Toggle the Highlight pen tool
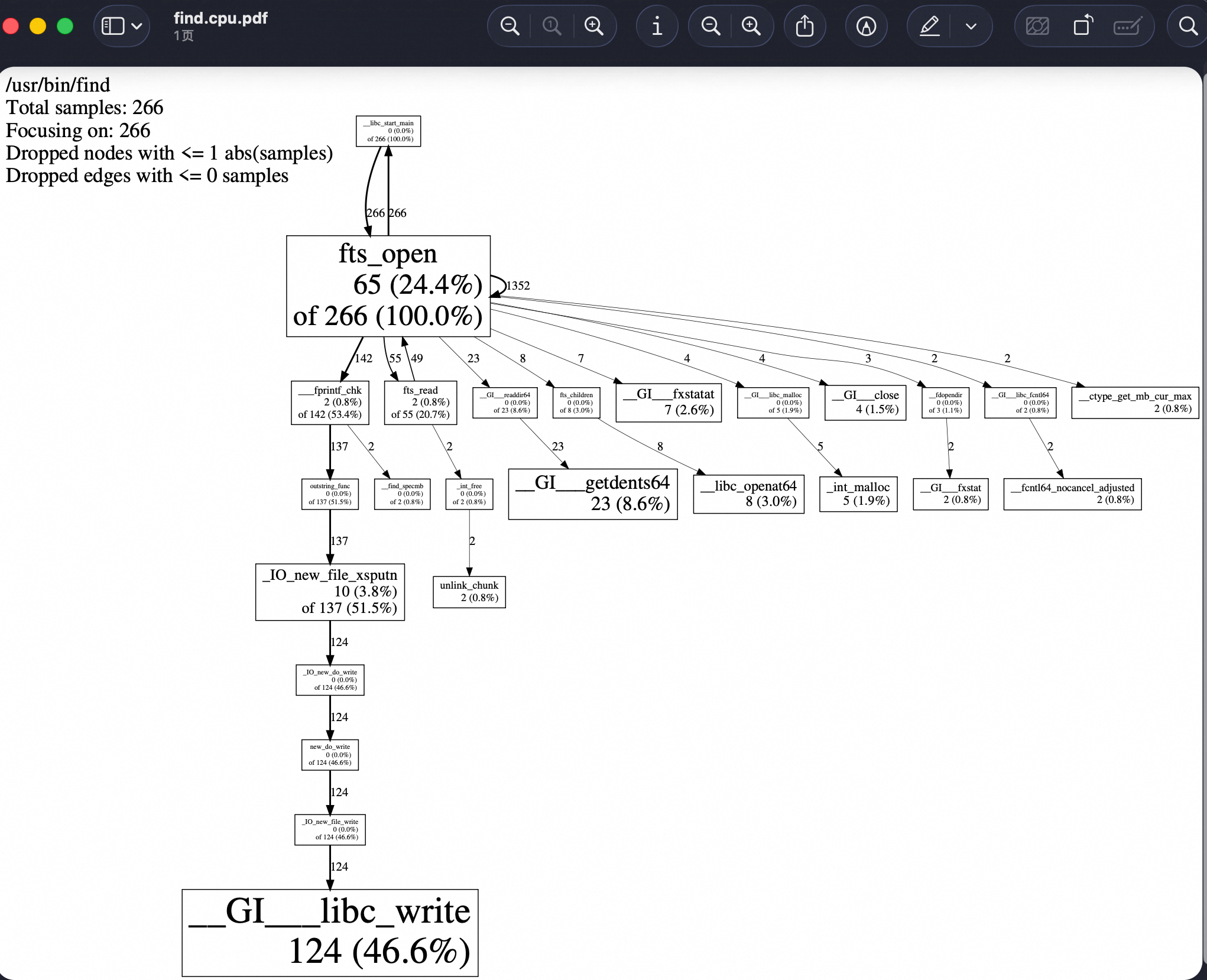Viewport: 1207px width, 980px height. 930,26
